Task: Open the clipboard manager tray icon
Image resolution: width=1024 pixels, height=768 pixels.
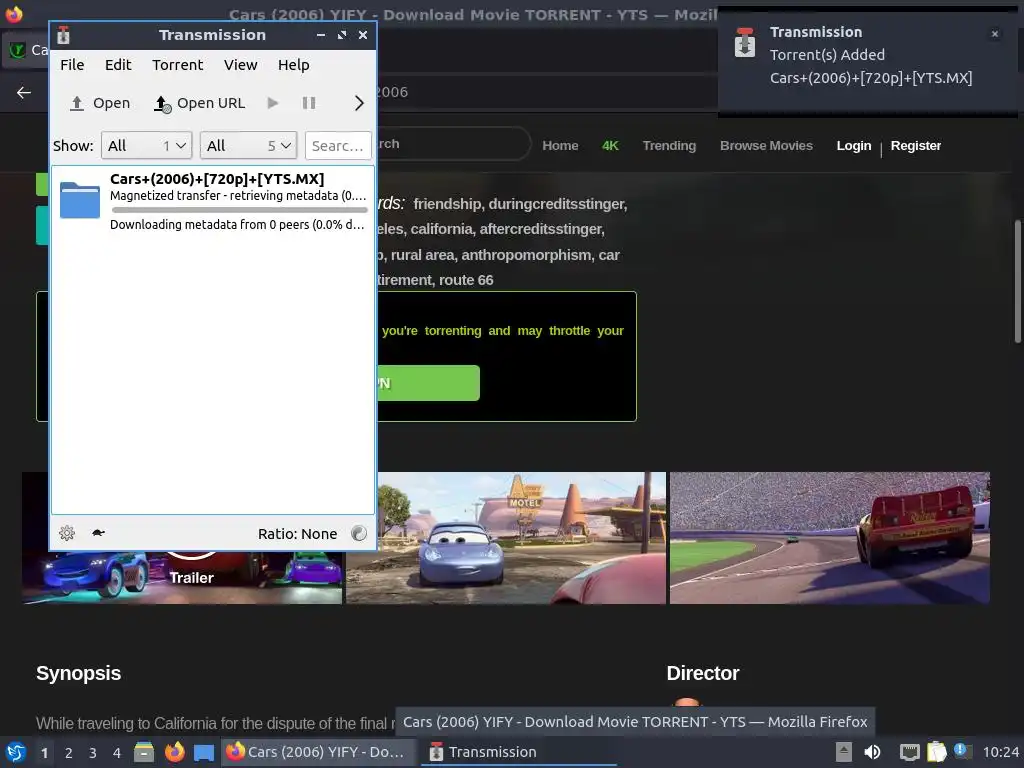Action: tap(936, 752)
